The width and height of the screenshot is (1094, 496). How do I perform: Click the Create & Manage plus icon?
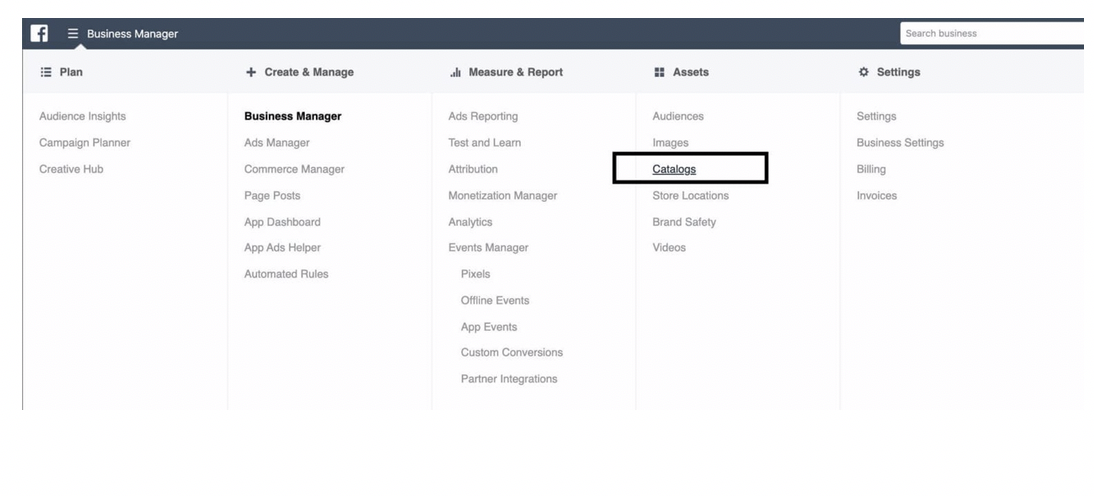coord(250,72)
